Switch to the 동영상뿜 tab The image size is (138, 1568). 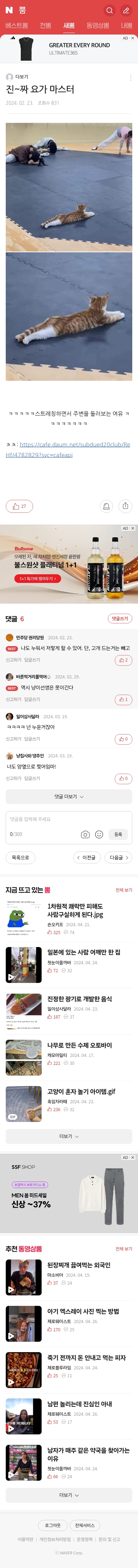[x=97, y=25]
